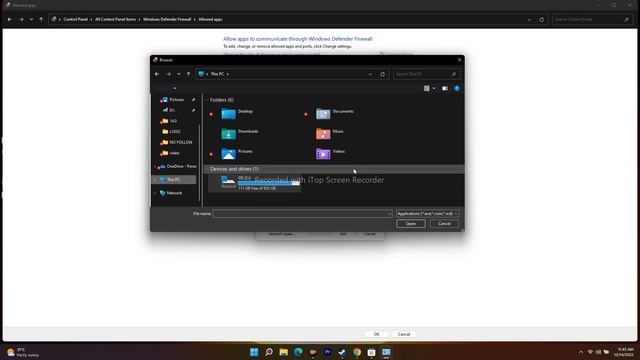Expand the This PC tree node chevron
640x360 pixels.
155,180
